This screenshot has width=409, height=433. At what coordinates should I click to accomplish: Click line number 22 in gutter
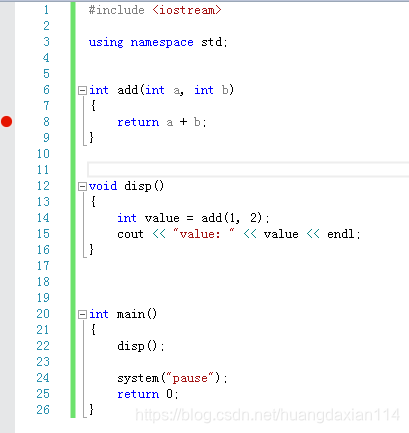[43, 346]
